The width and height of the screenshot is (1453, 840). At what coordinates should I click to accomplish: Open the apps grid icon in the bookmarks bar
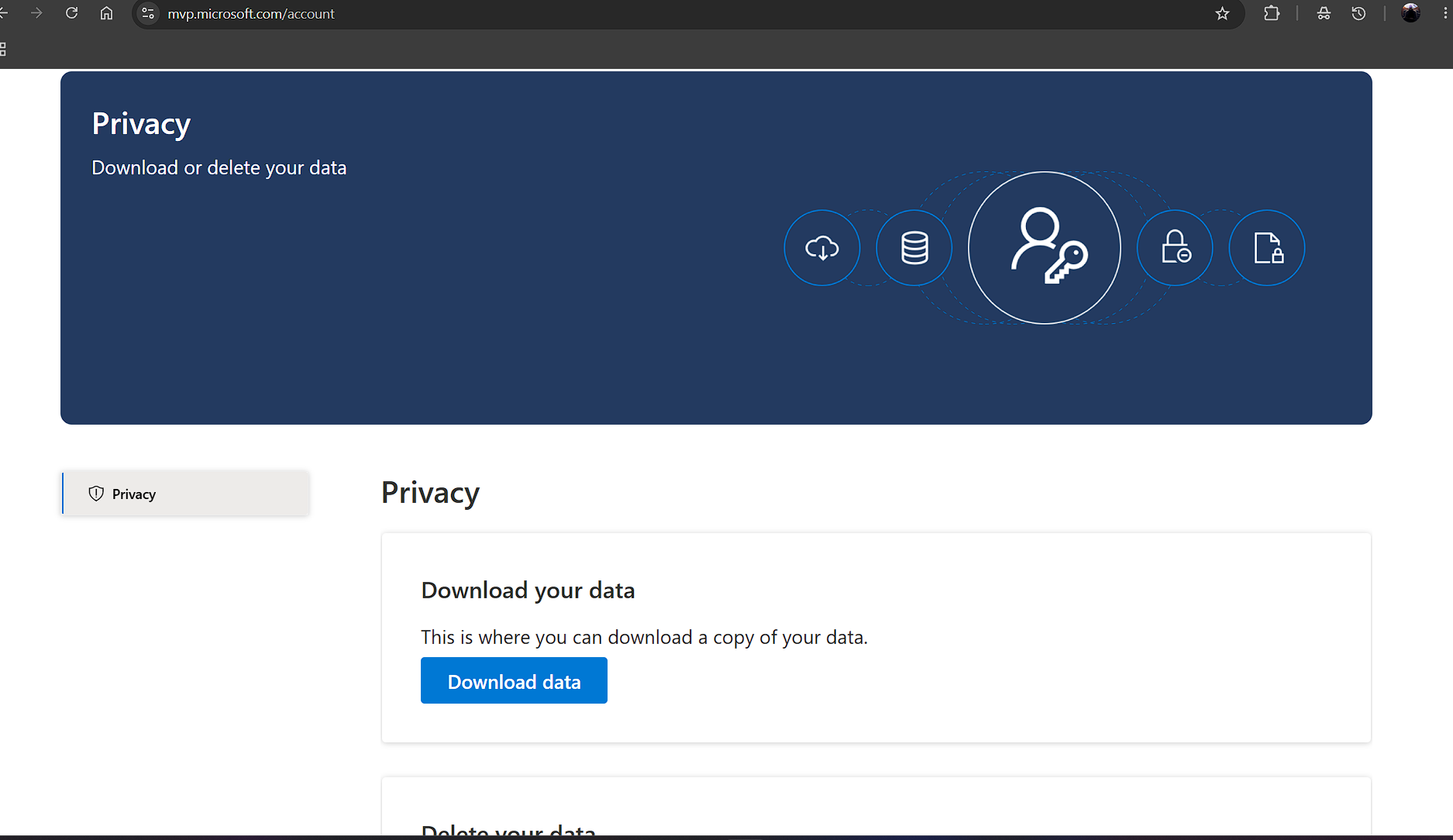pyautogui.click(x=3, y=49)
